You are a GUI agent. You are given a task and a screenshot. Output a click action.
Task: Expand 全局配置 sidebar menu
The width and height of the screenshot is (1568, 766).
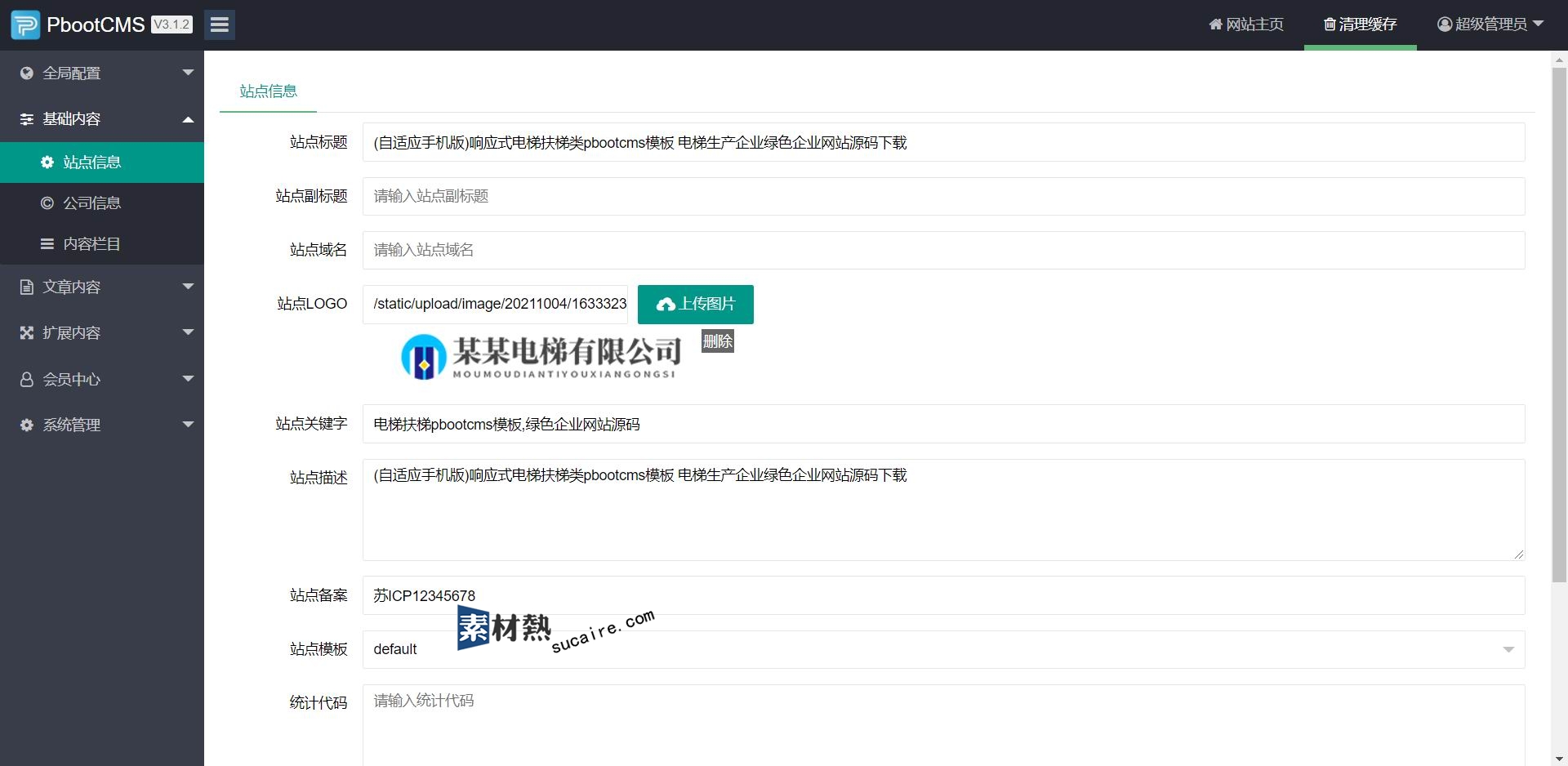[102, 73]
